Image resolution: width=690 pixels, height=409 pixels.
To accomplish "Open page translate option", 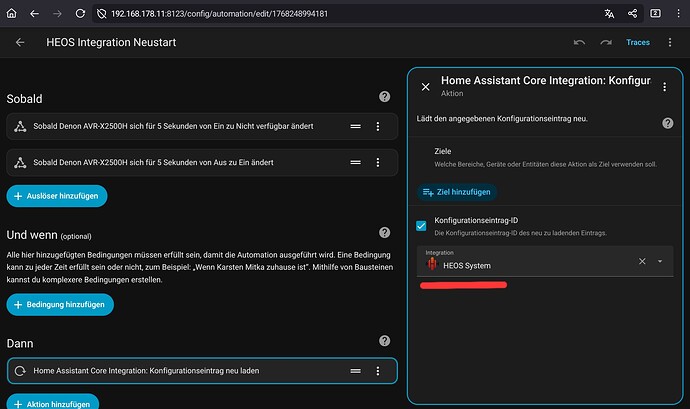I will coord(609,14).
